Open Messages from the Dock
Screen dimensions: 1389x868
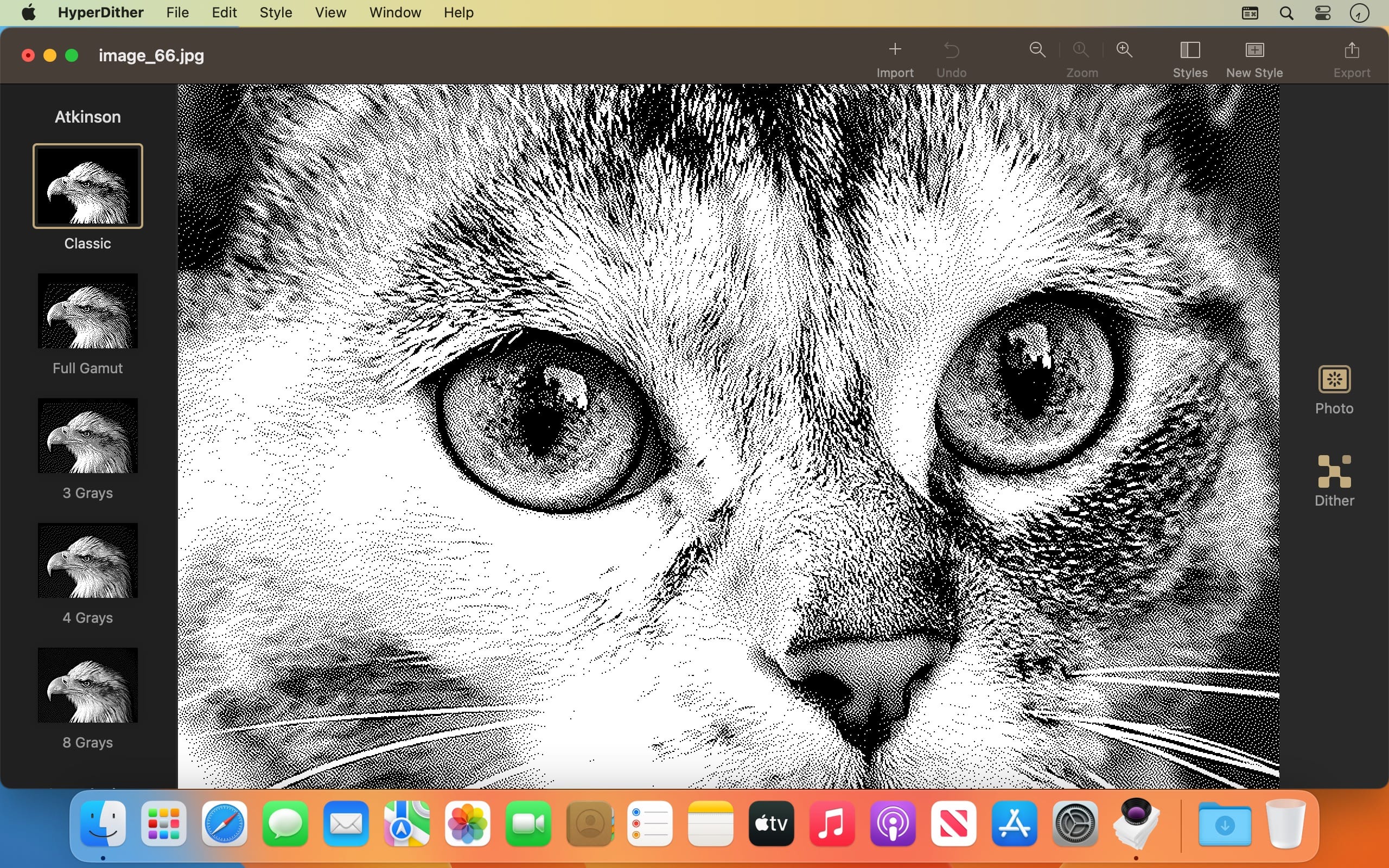(285, 823)
